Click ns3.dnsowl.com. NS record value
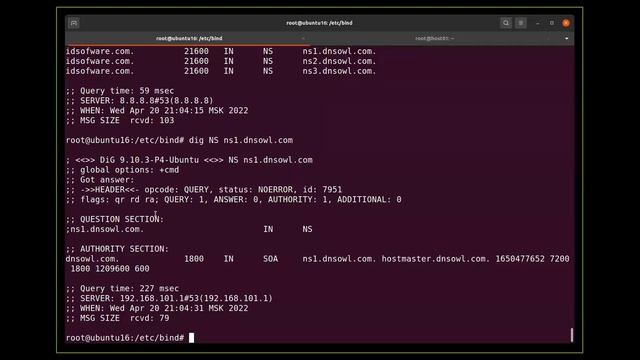Screen dimensions: 640x360 (x=339, y=71)
